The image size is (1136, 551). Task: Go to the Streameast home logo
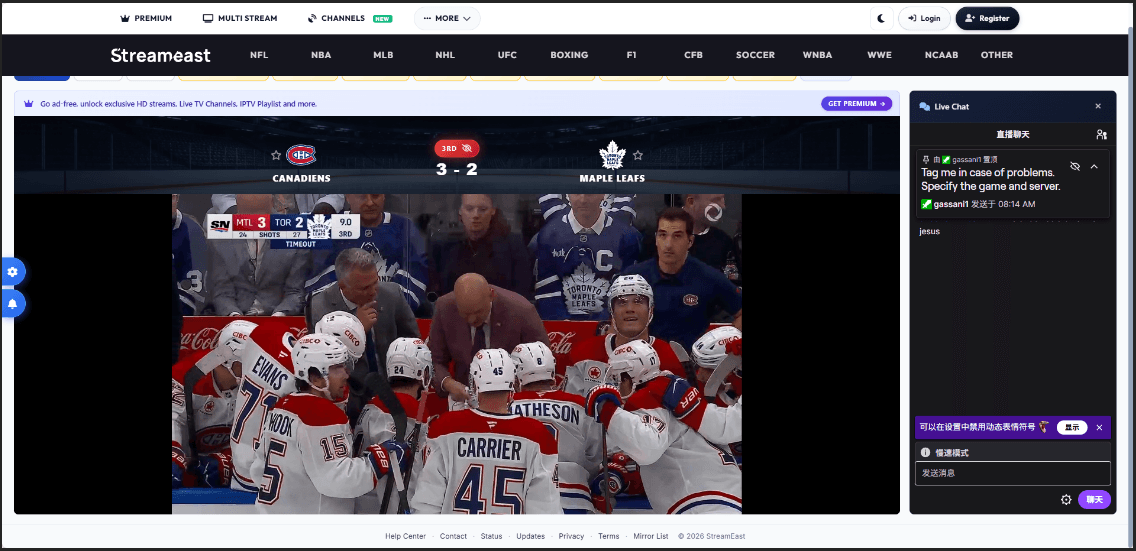click(x=161, y=55)
